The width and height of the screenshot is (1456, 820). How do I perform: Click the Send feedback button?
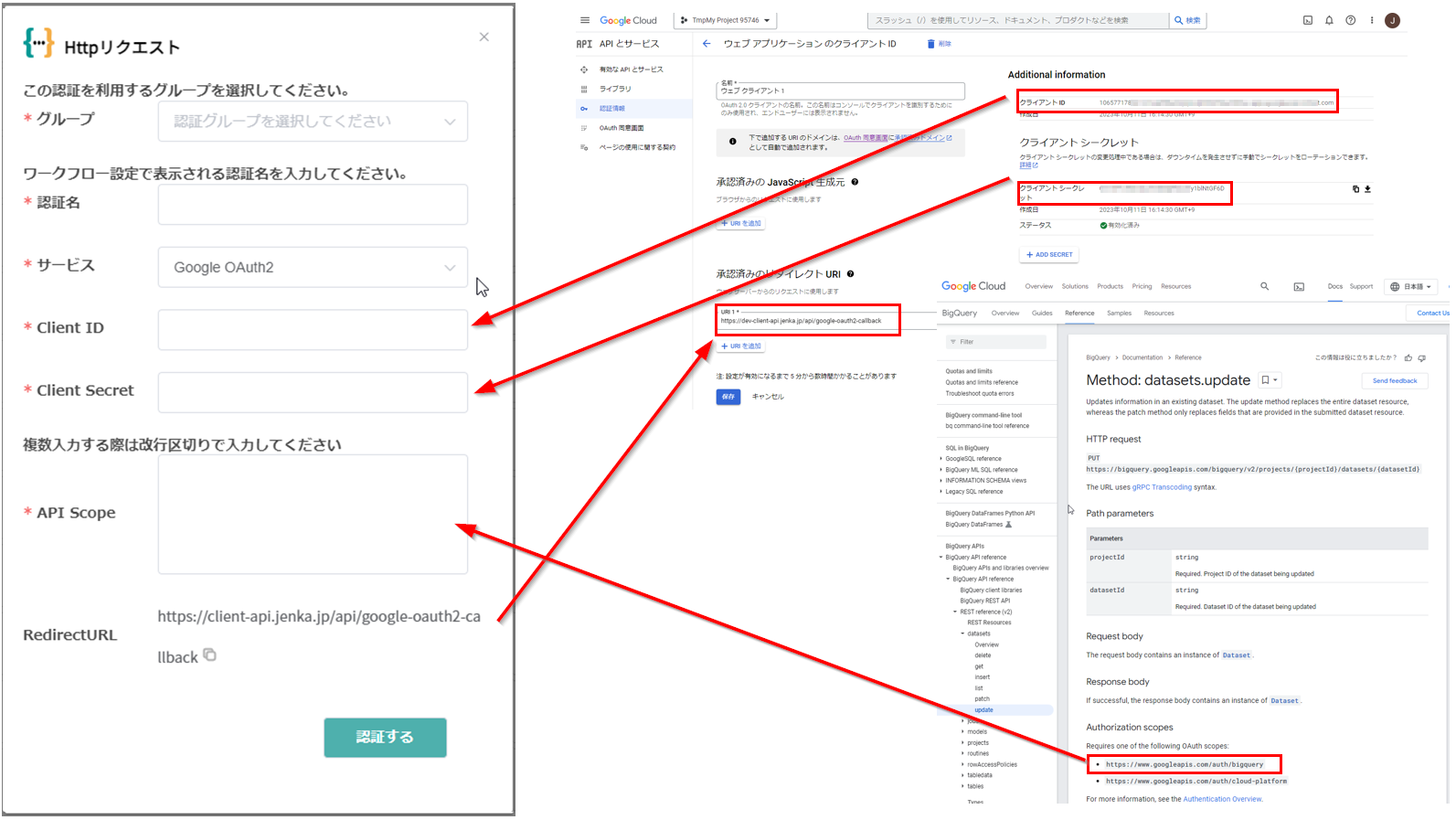click(1395, 380)
